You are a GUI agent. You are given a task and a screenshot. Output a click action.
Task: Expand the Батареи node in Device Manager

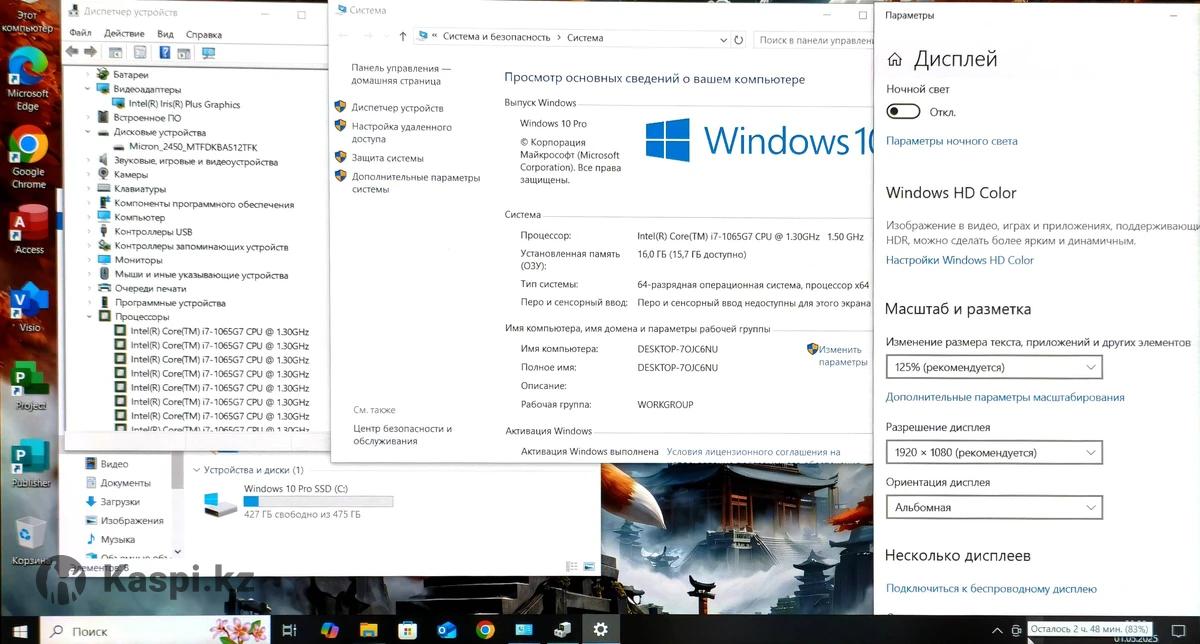coord(88,75)
